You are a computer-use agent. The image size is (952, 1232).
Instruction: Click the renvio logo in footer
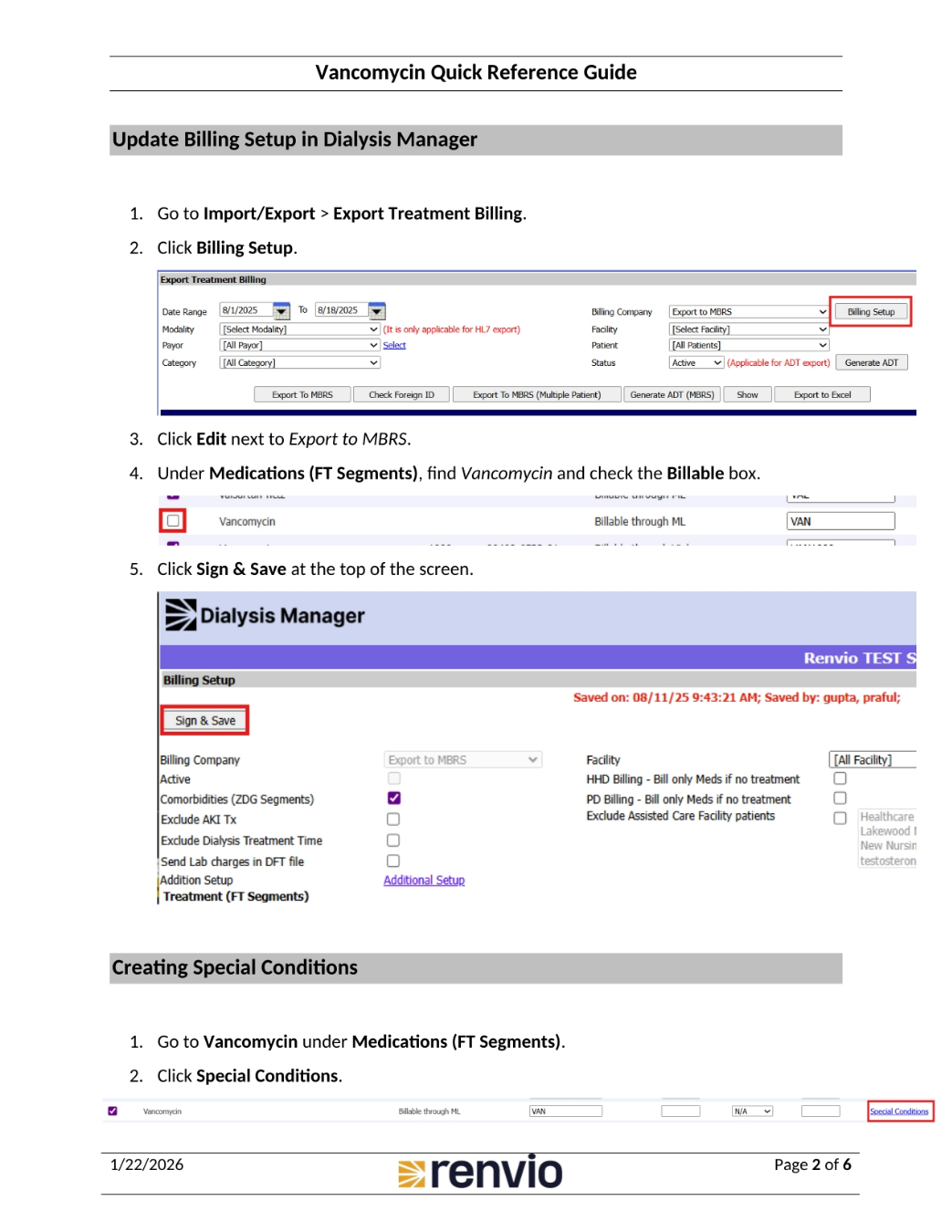(x=480, y=1172)
